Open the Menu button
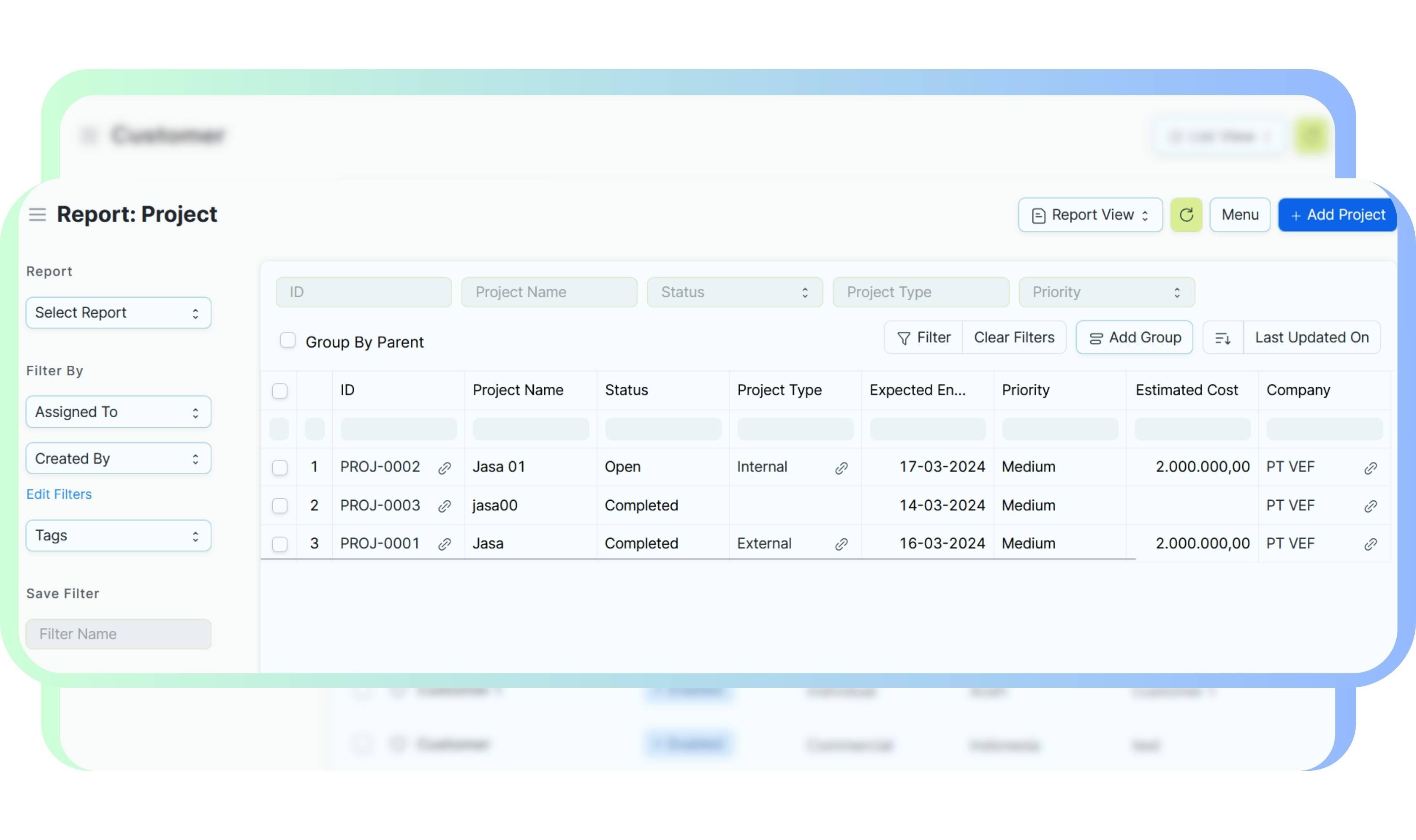Image resolution: width=1416 pixels, height=840 pixels. (x=1239, y=215)
